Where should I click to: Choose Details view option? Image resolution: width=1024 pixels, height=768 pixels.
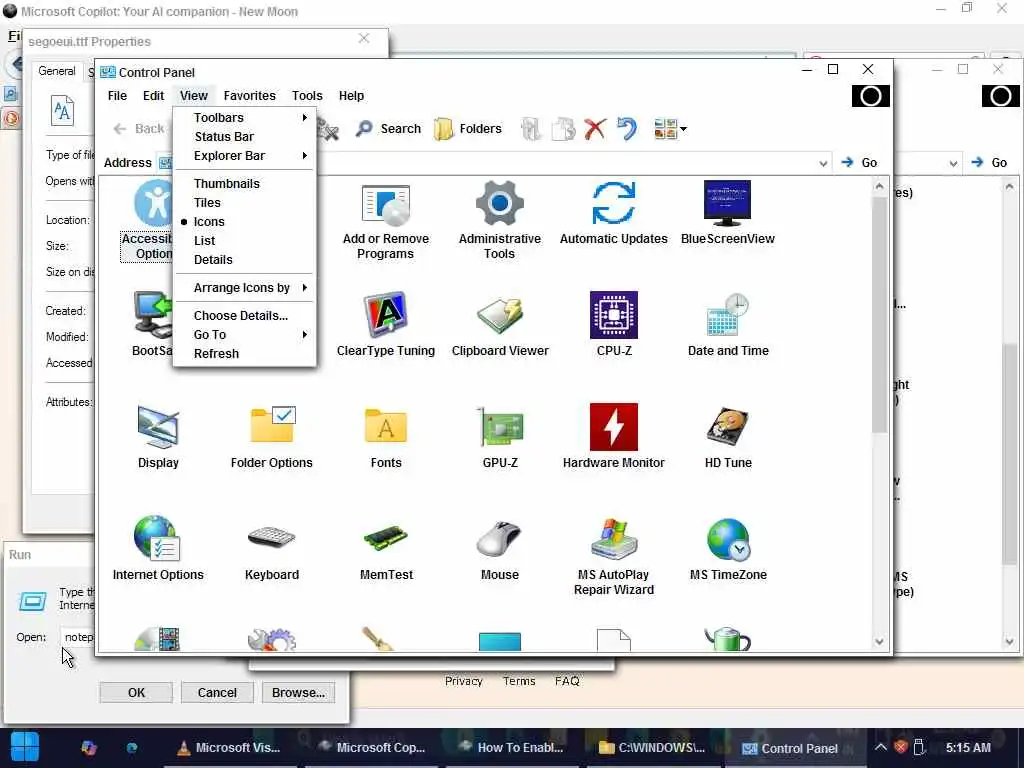coord(244,259)
